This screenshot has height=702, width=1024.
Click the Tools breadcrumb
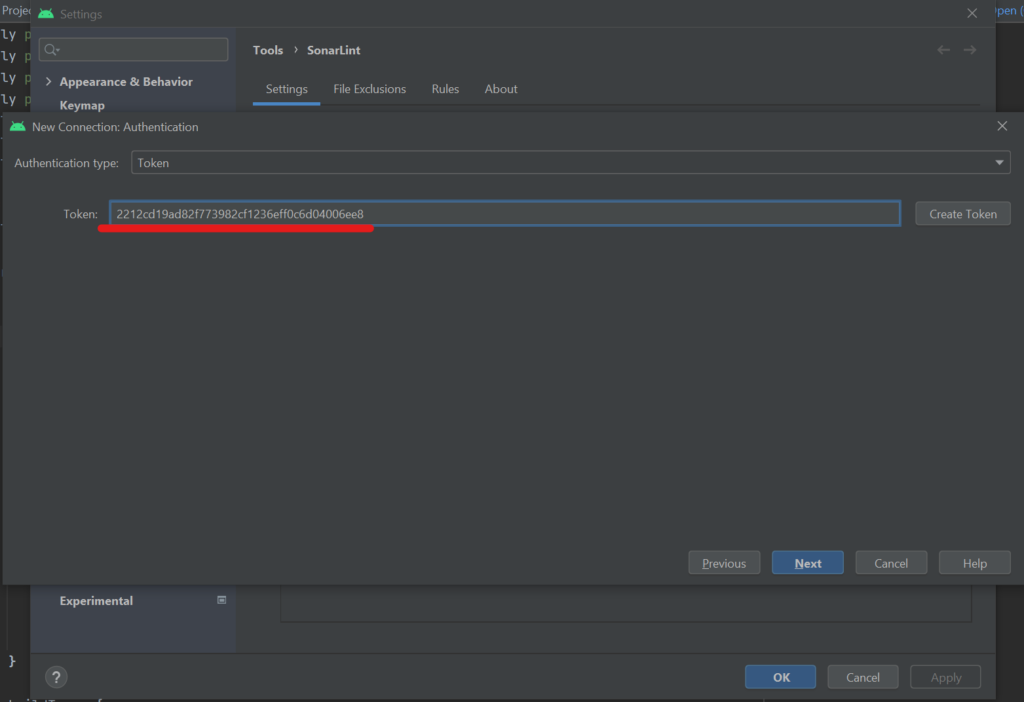pyautogui.click(x=268, y=50)
